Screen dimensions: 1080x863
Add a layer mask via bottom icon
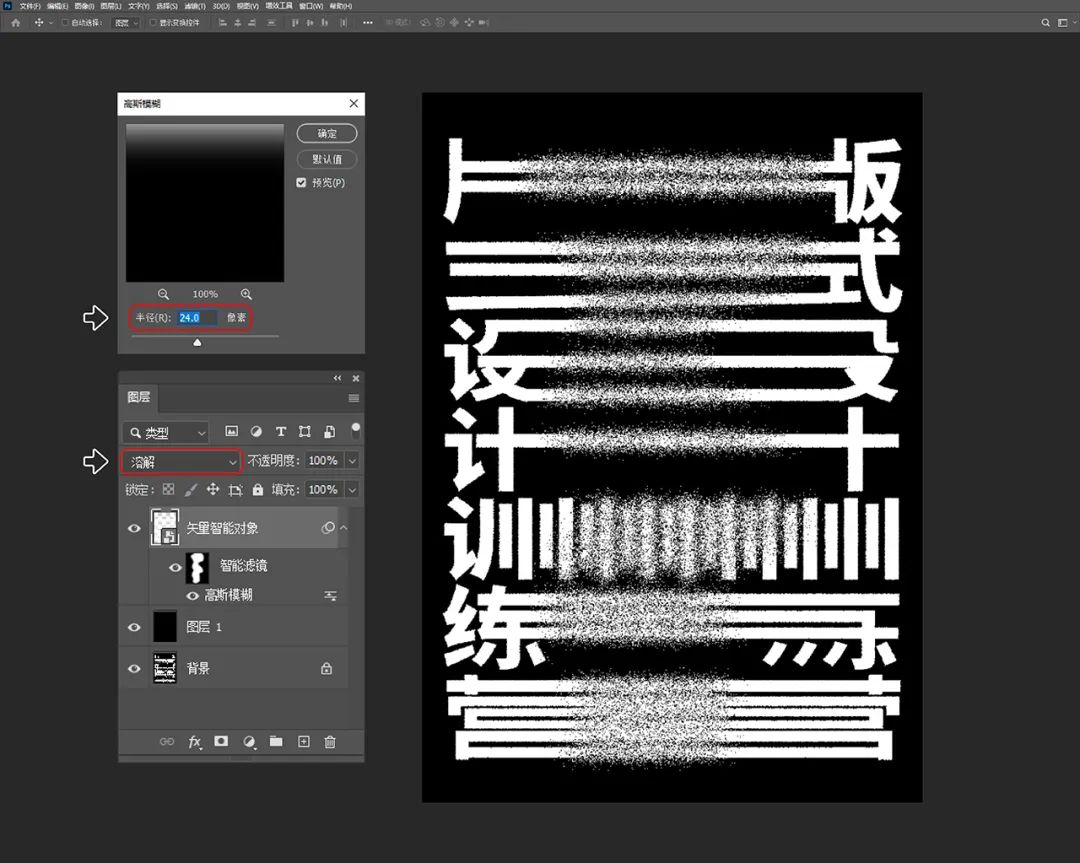click(222, 742)
